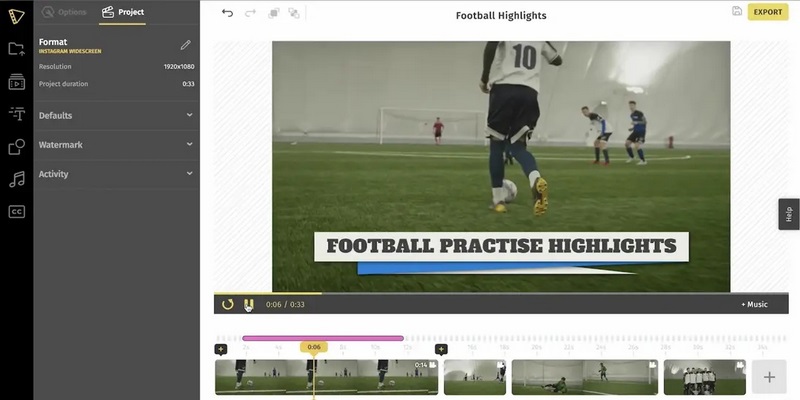Expand the Defaults section
The height and width of the screenshot is (400, 800).
(x=116, y=116)
